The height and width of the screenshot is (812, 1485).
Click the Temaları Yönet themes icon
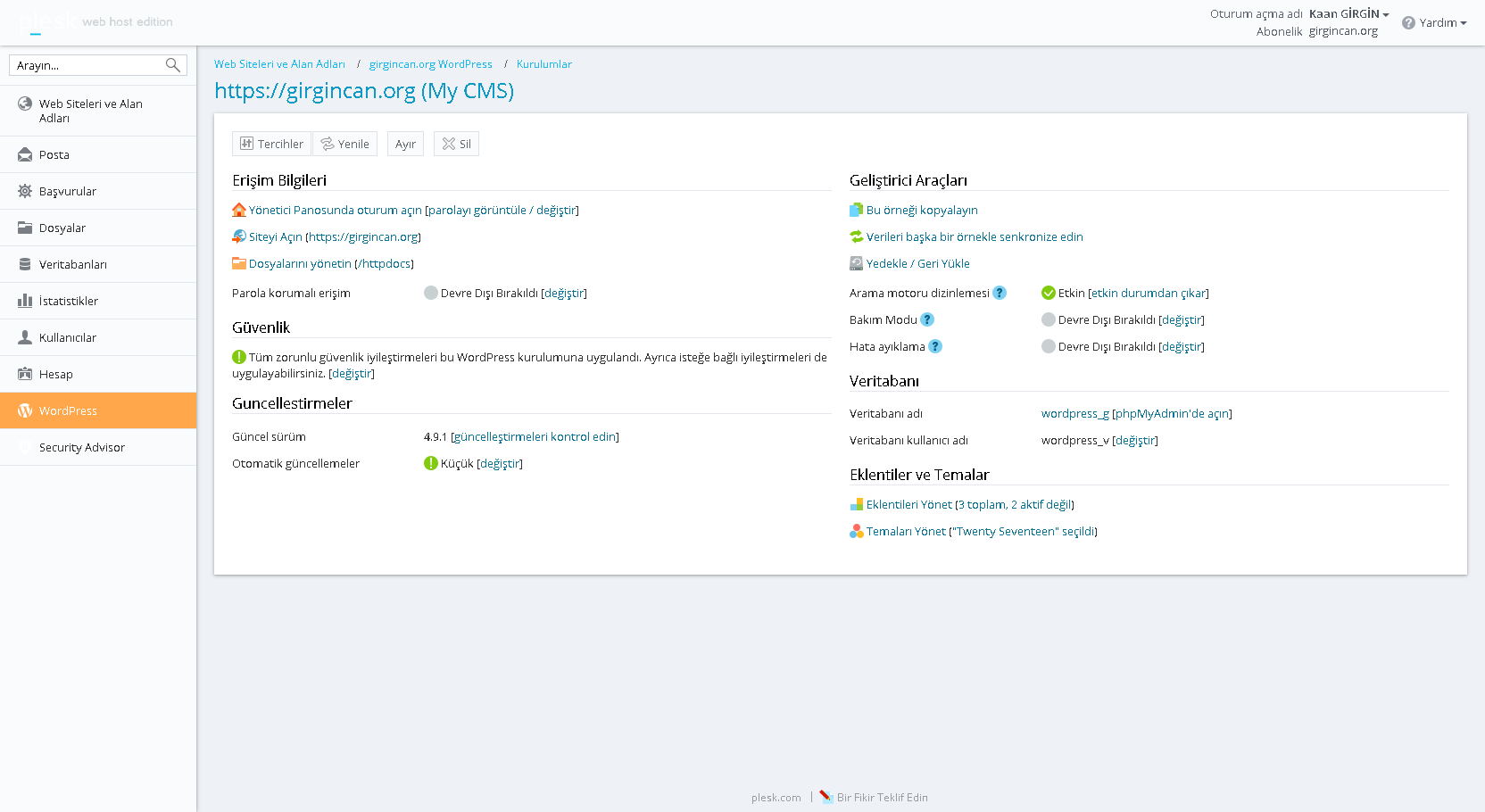tap(857, 531)
